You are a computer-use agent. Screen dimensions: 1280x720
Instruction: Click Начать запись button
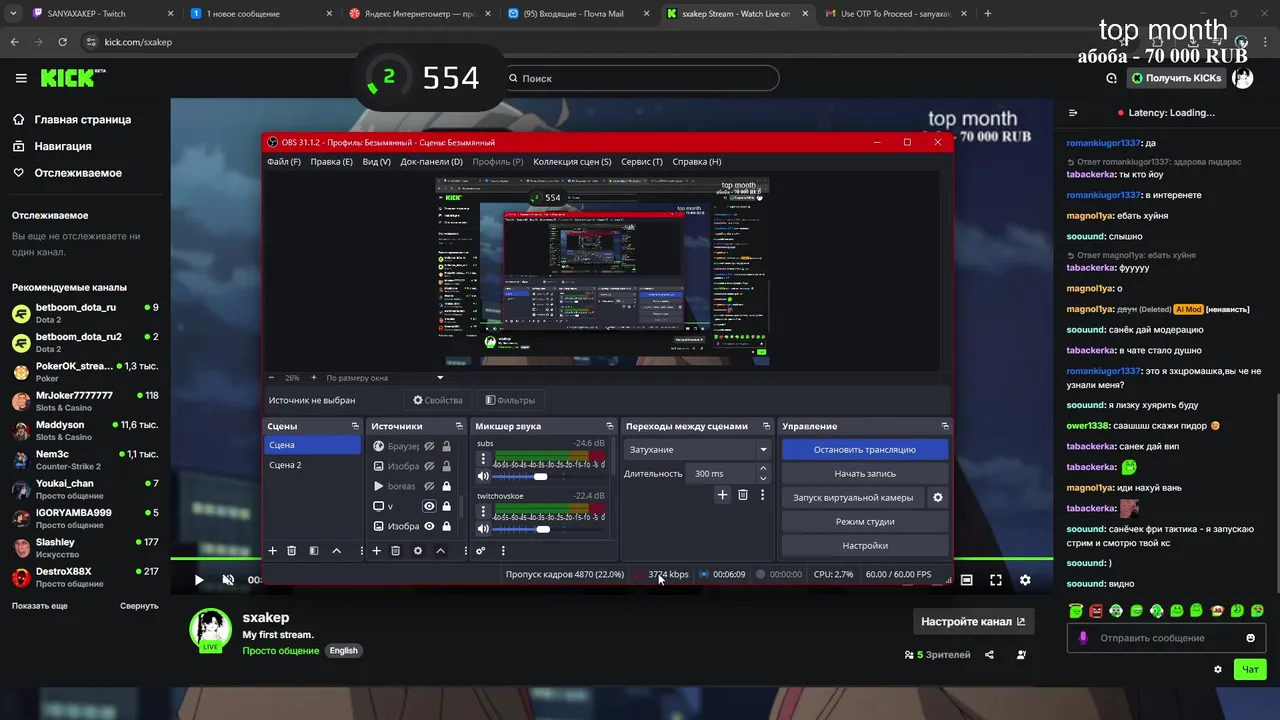click(864, 474)
